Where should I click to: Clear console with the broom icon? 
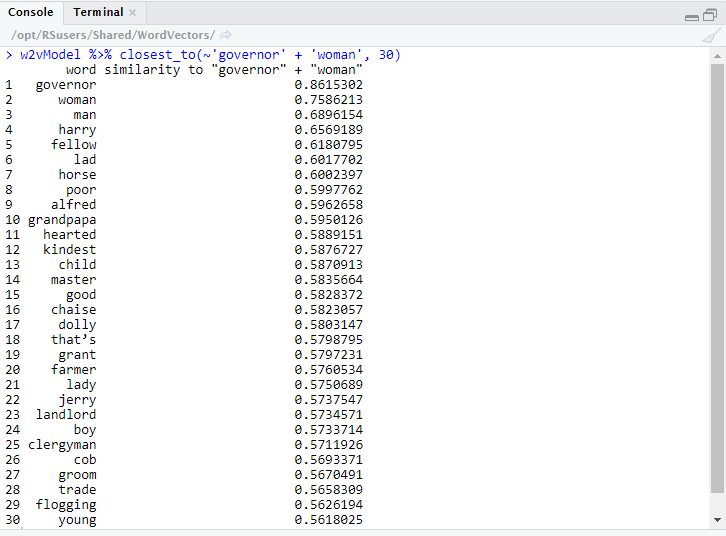[x=711, y=35]
